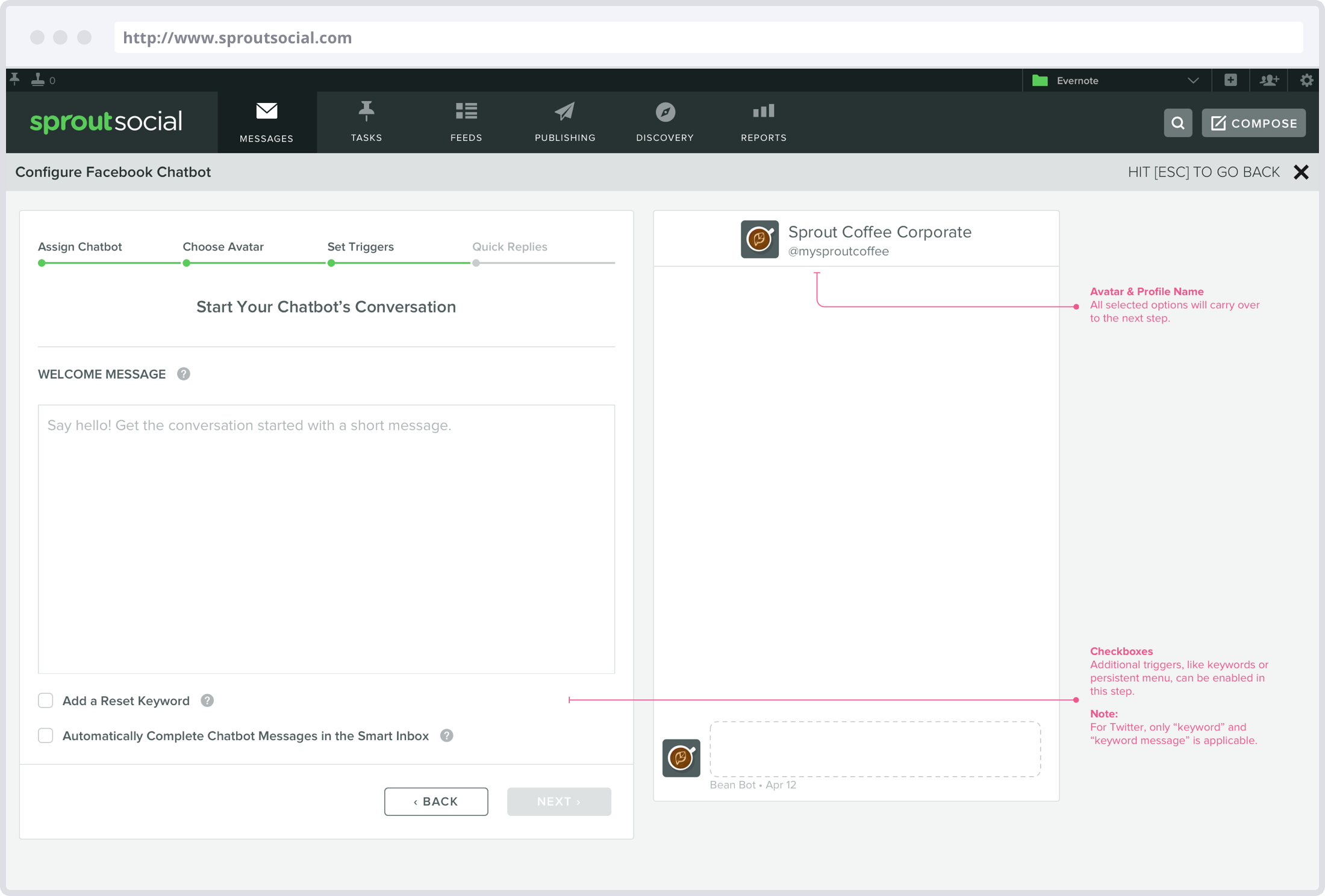The height and width of the screenshot is (896, 1325).
Task: Click the Sprout Coffee Corporate name
Action: [x=880, y=232]
